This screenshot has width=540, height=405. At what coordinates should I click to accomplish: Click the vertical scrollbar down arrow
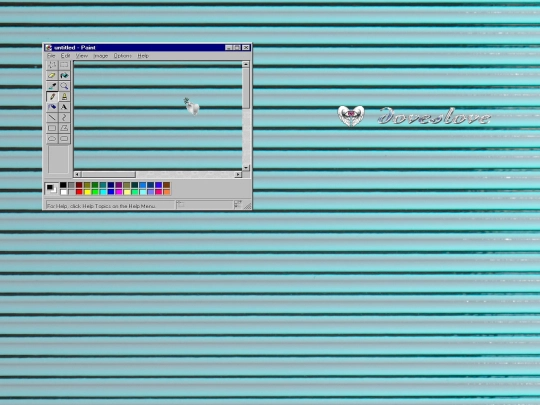click(246, 167)
